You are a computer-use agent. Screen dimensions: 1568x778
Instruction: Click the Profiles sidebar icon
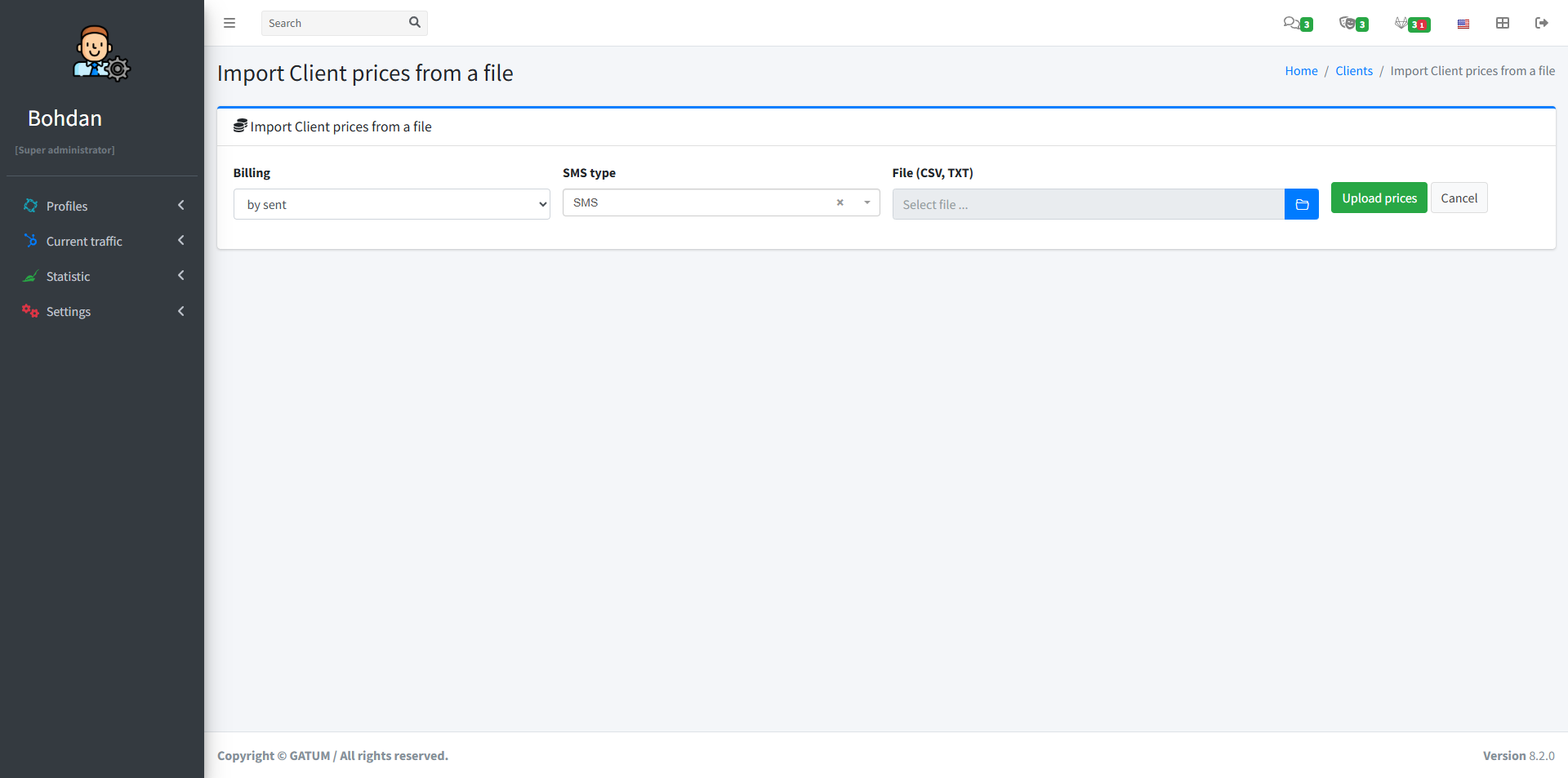(30, 206)
